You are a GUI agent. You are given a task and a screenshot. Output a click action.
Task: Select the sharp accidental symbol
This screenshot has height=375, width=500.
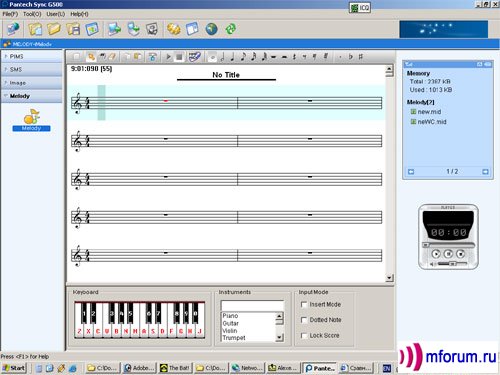point(361,57)
